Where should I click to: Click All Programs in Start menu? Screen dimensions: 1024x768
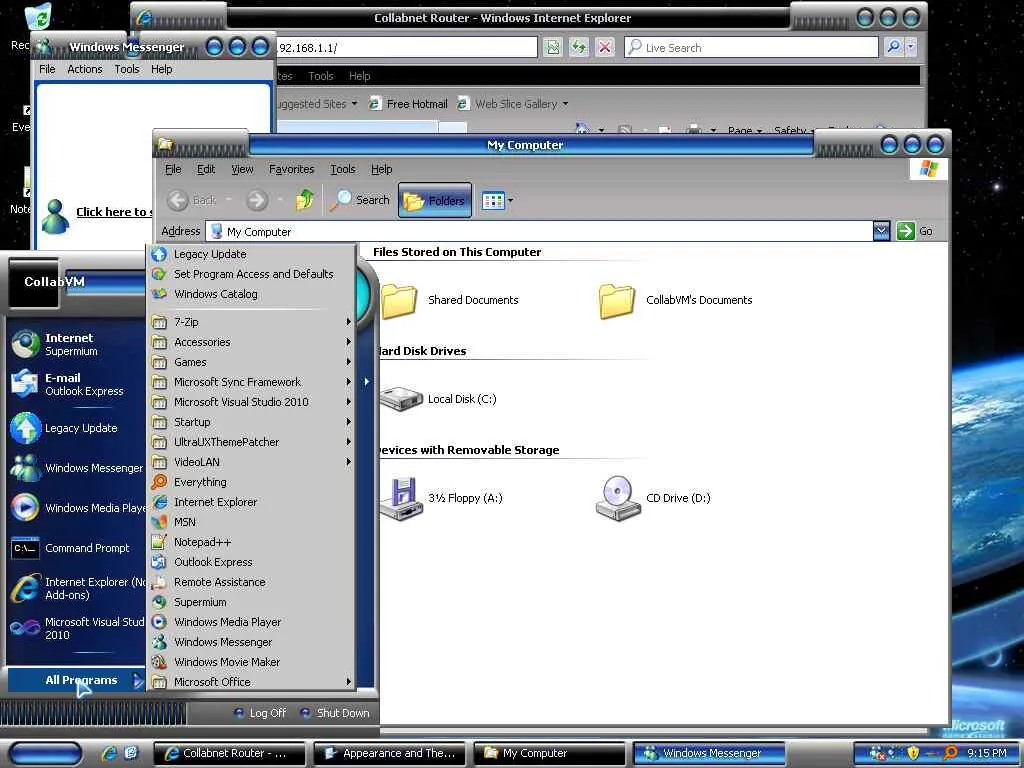click(76, 680)
